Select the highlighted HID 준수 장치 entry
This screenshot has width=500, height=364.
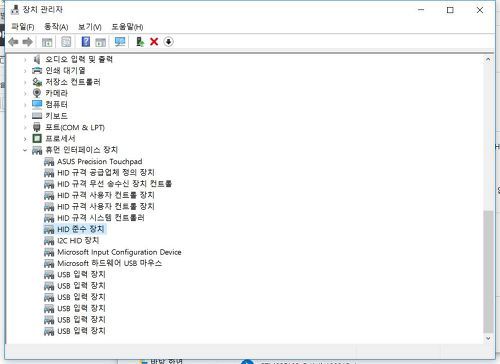(81, 229)
